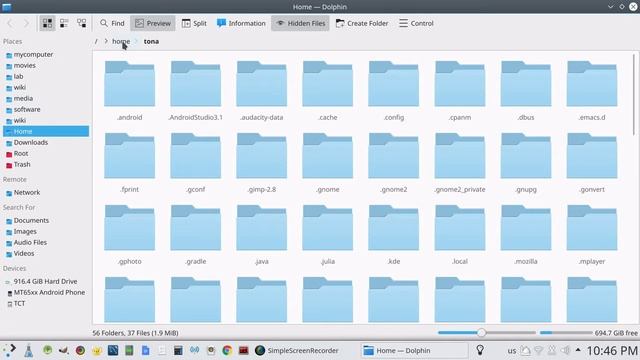640x360 pixels.
Task: Click the root slash in breadcrumb
Action: click(x=96, y=41)
